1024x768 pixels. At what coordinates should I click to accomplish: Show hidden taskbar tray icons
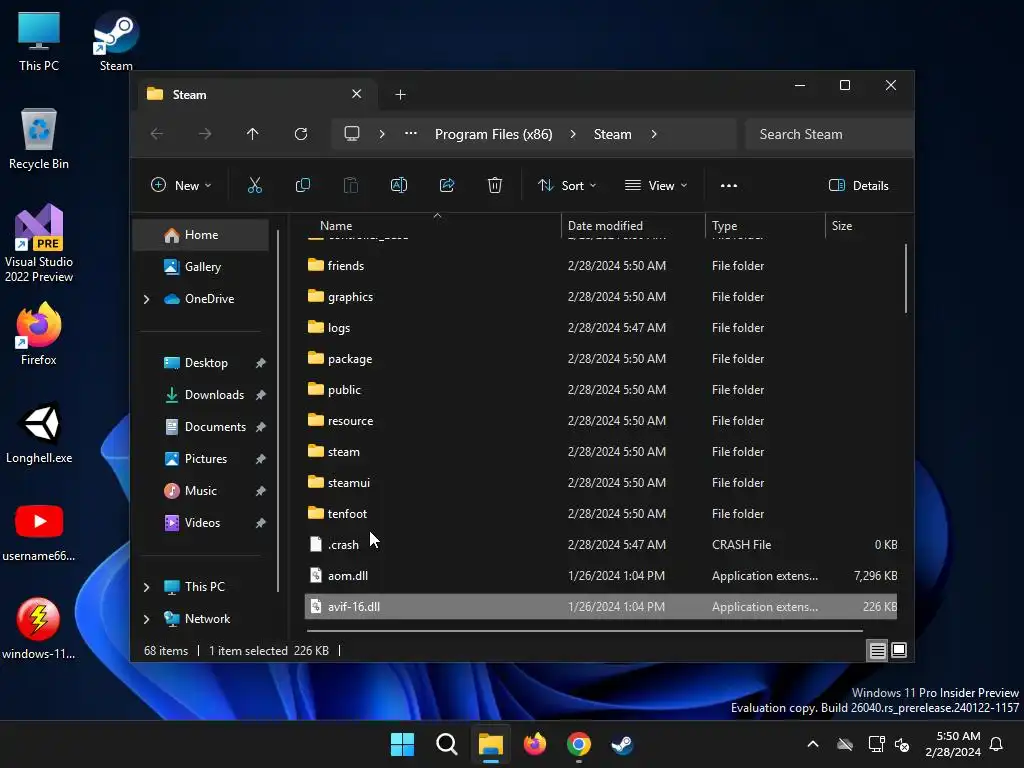pyautogui.click(x=813, y=744)
